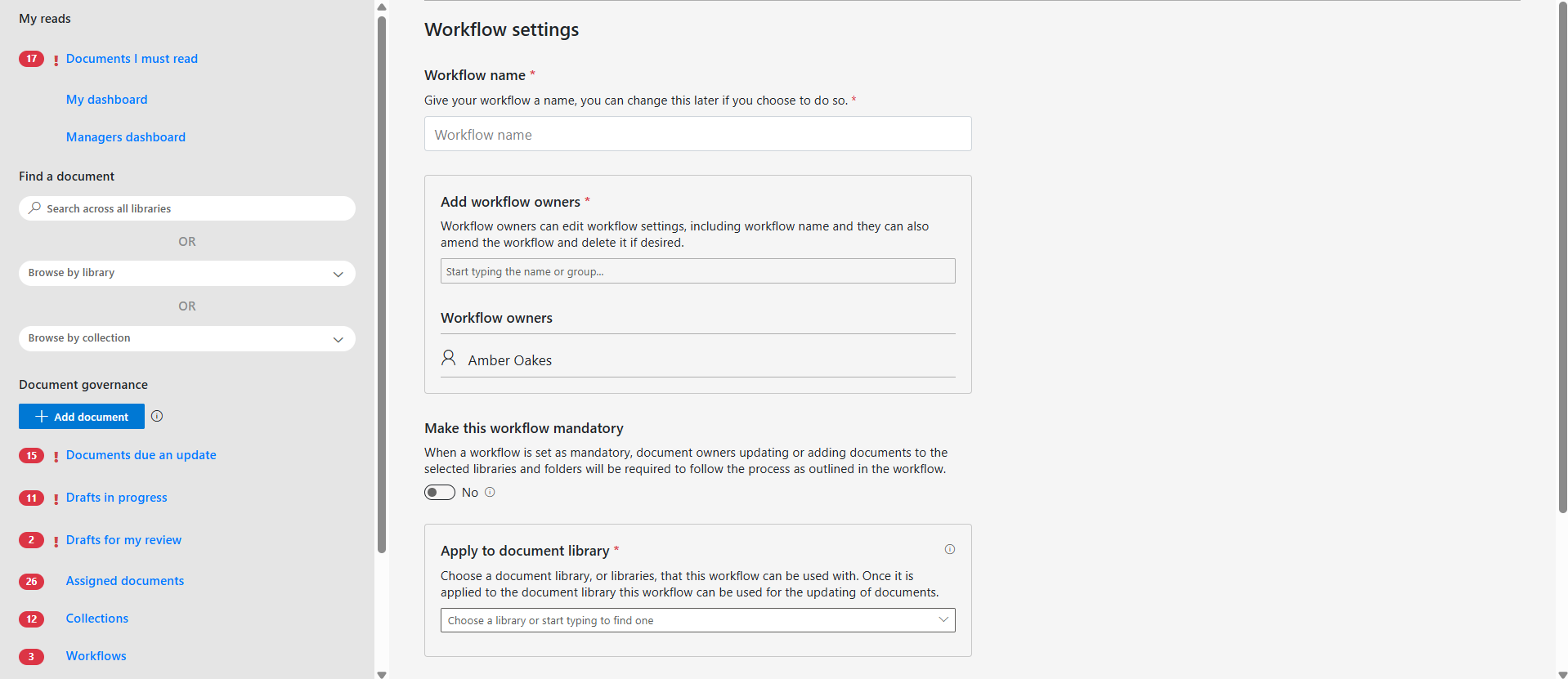This screenshot has height=679, width=1568.
Task: Click into the Workflow name field
Action: [x=697, y=134]
